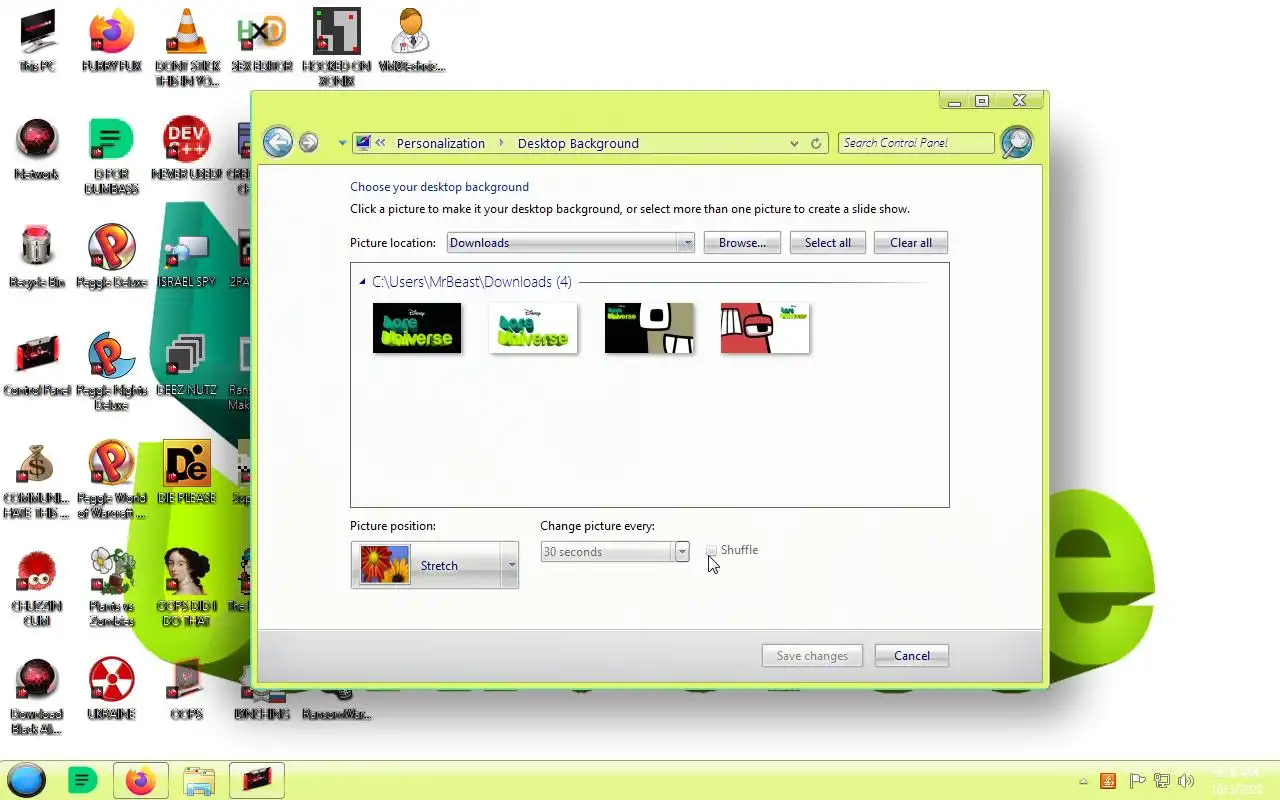This screenshot has width=1280, height=800.
Task: Choose the black-and-tan character wallpaper
Action: [x=649, y=328]
